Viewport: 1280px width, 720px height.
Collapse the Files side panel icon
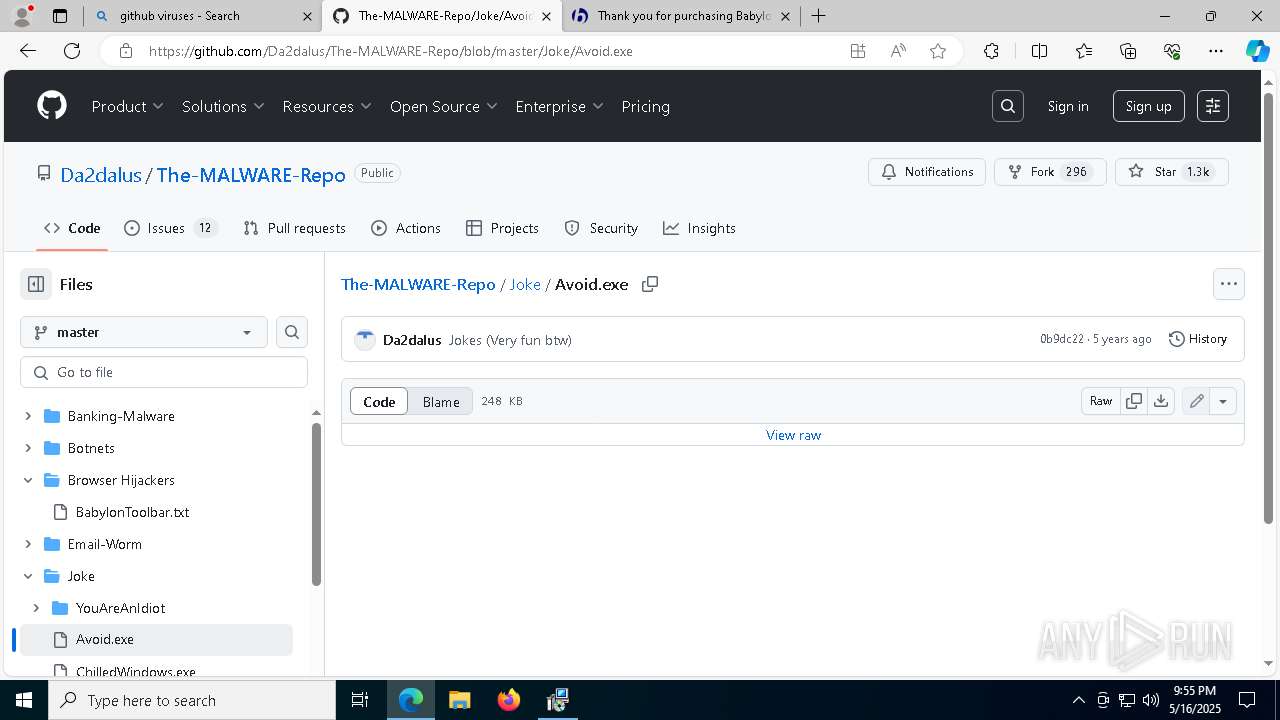pos(36,284)
